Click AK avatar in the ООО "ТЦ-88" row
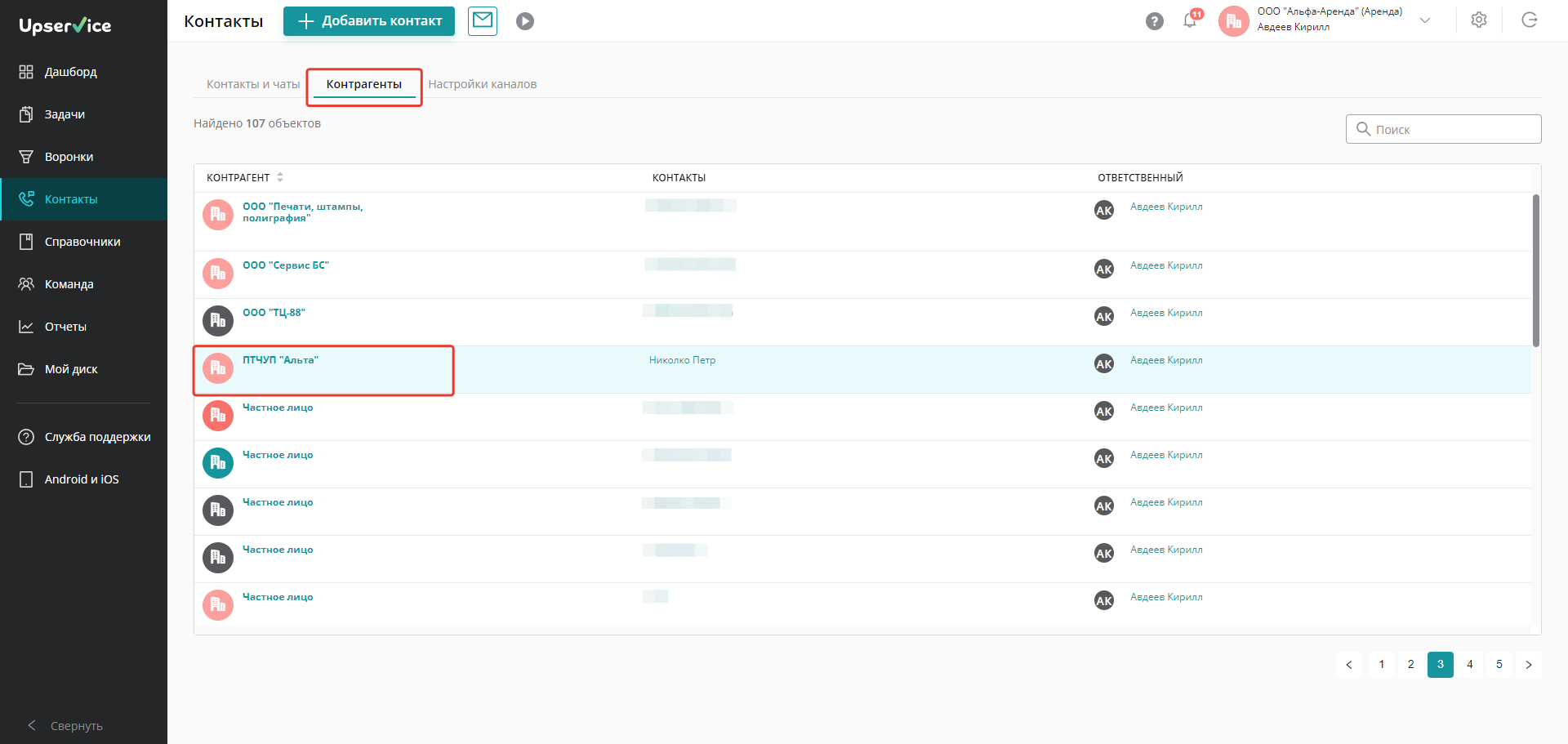 click(1104, 317)
